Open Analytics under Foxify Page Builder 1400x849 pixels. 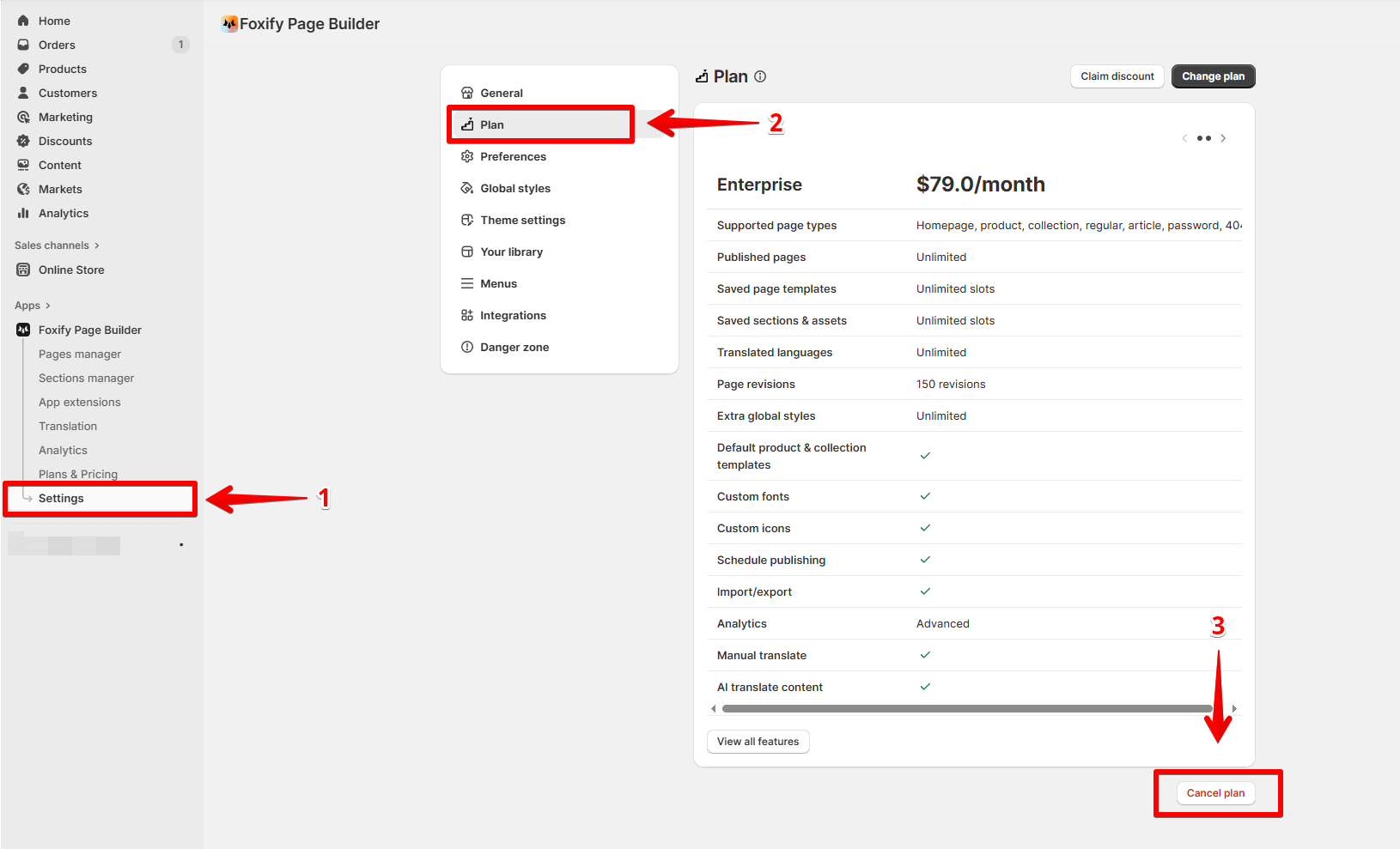click(x=63, y=450)
